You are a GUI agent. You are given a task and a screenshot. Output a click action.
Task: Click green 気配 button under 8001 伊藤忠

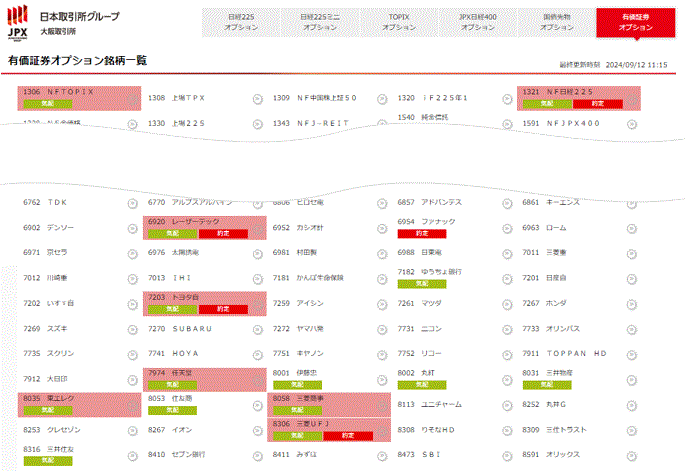pos(298,385)
